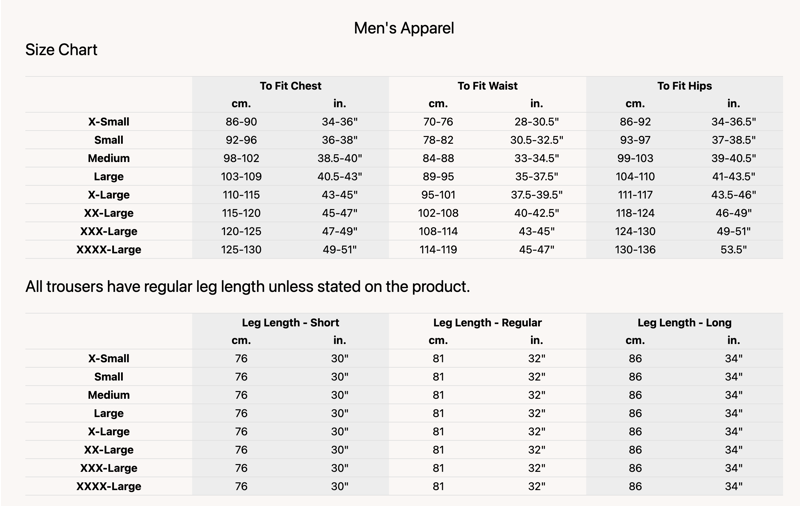
Task: Click the Leg Length - Long header
Action: [x=684, y=323]
